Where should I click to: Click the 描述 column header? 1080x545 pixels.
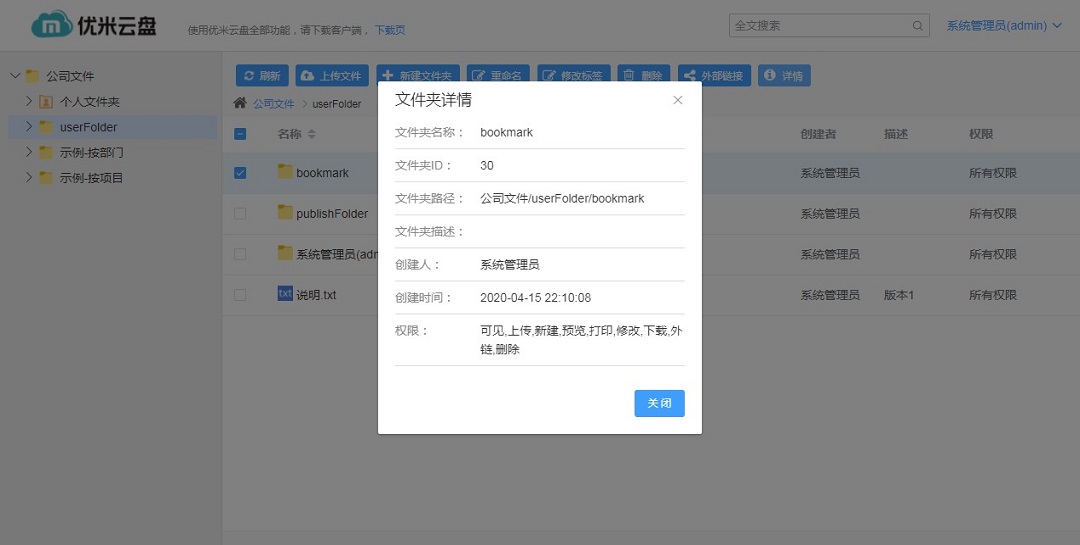pyautogui.click(x=896, y=134)
